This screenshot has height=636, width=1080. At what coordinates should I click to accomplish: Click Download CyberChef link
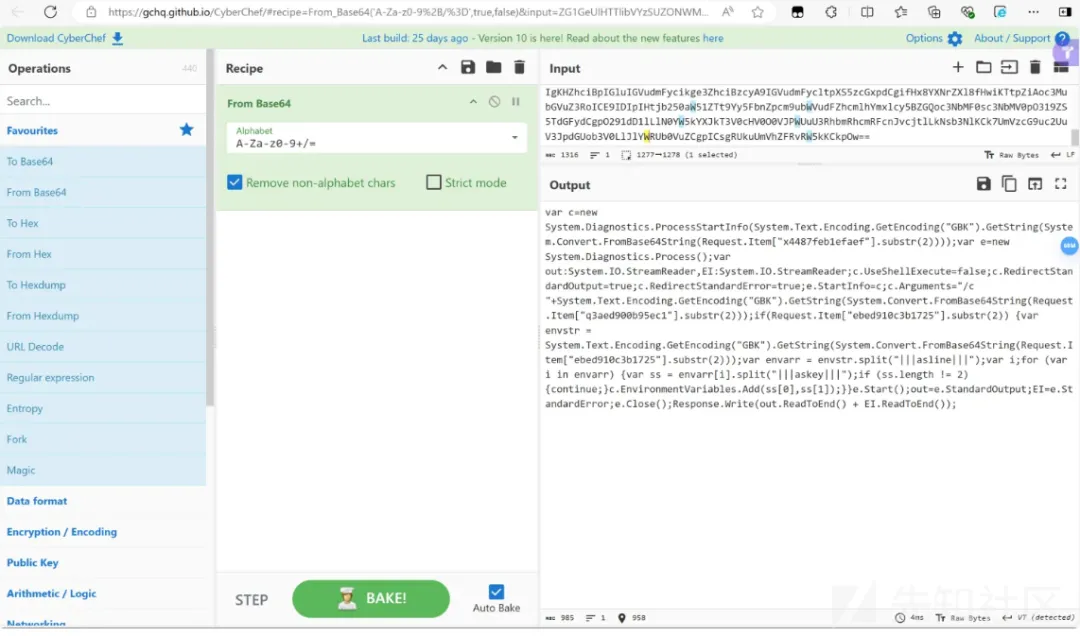point(56,39)
